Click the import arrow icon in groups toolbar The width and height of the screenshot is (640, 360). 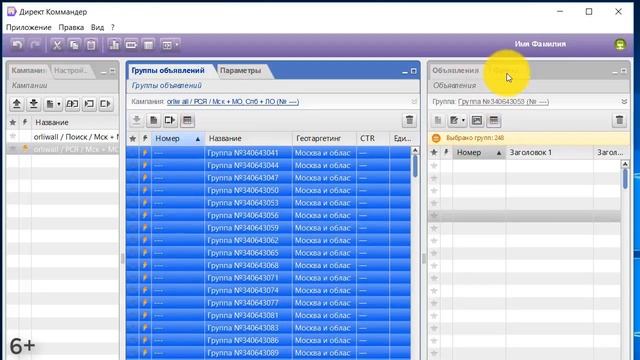[170, 120]
